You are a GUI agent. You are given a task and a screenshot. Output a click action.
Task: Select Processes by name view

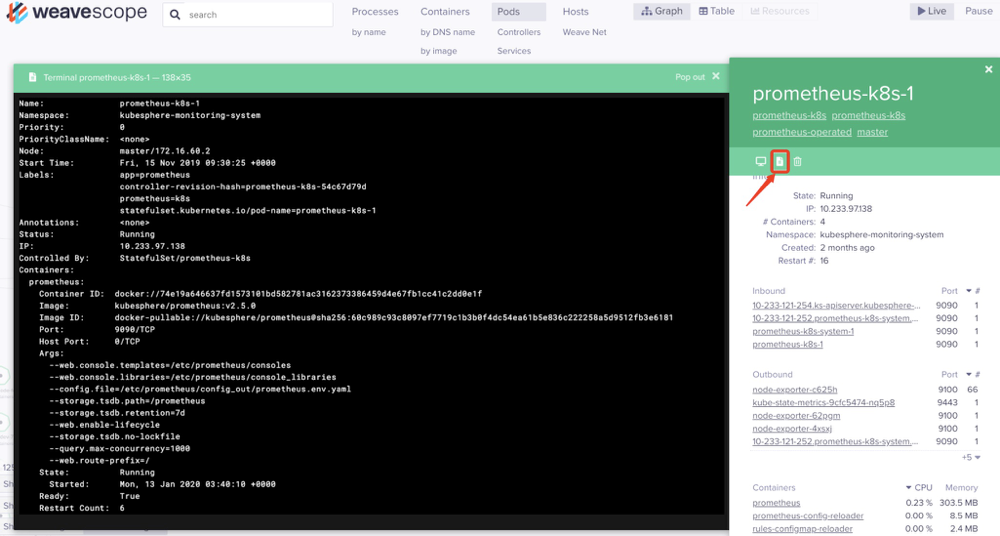[369, 32]
